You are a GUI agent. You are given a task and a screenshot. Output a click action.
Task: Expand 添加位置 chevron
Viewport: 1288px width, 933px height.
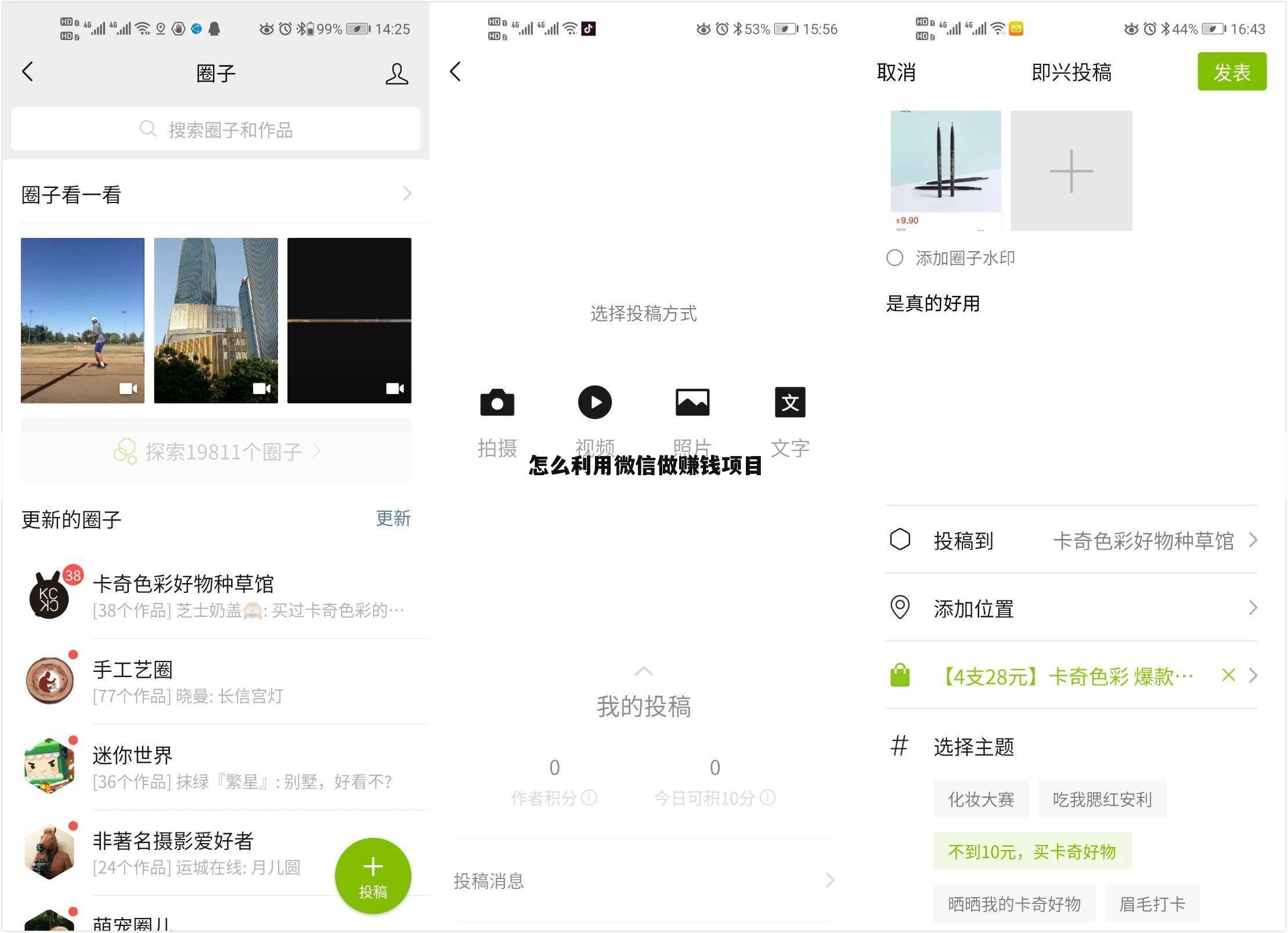click(x=1253, y=608)
